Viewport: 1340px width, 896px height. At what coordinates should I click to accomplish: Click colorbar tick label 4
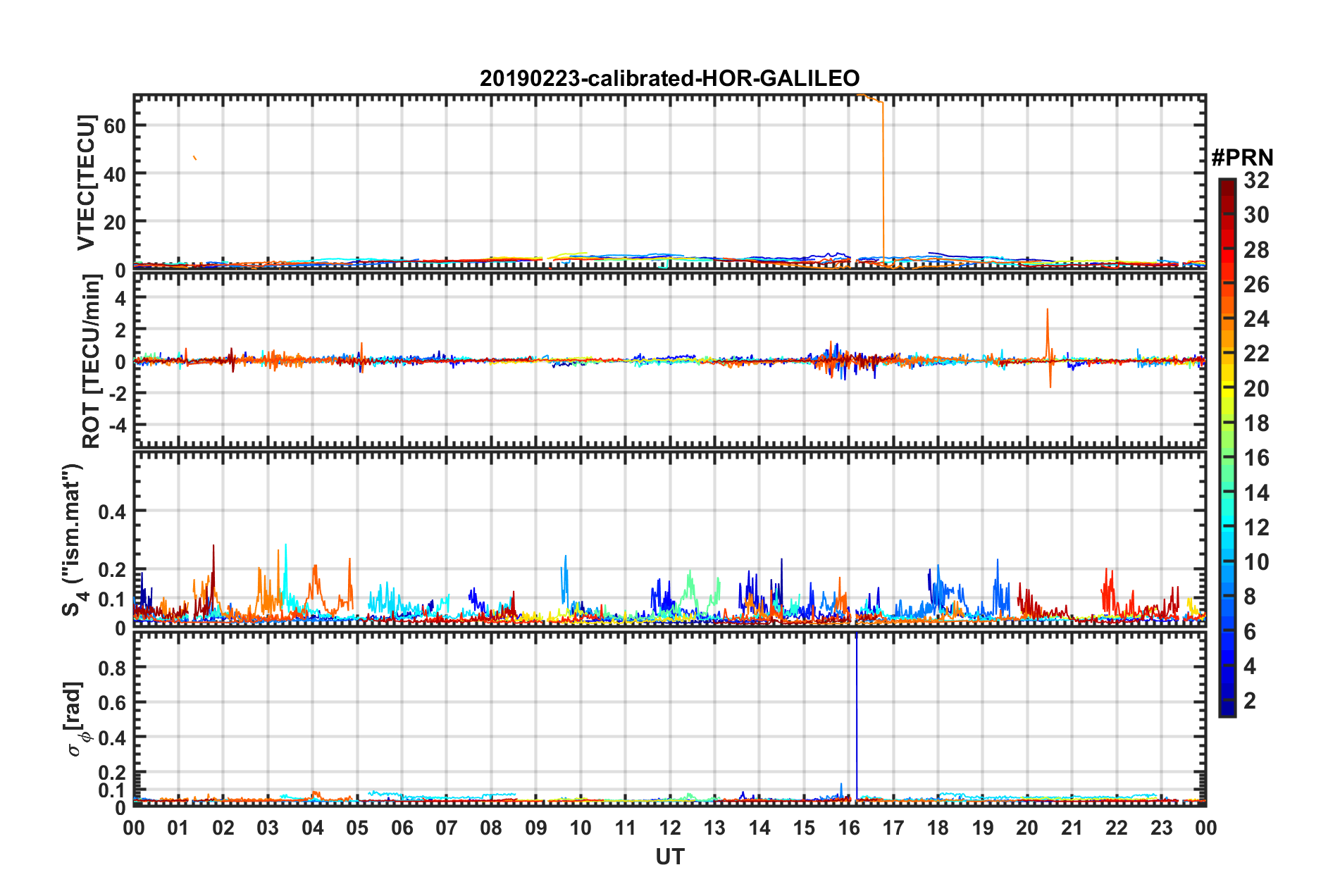coord(1250,666)
